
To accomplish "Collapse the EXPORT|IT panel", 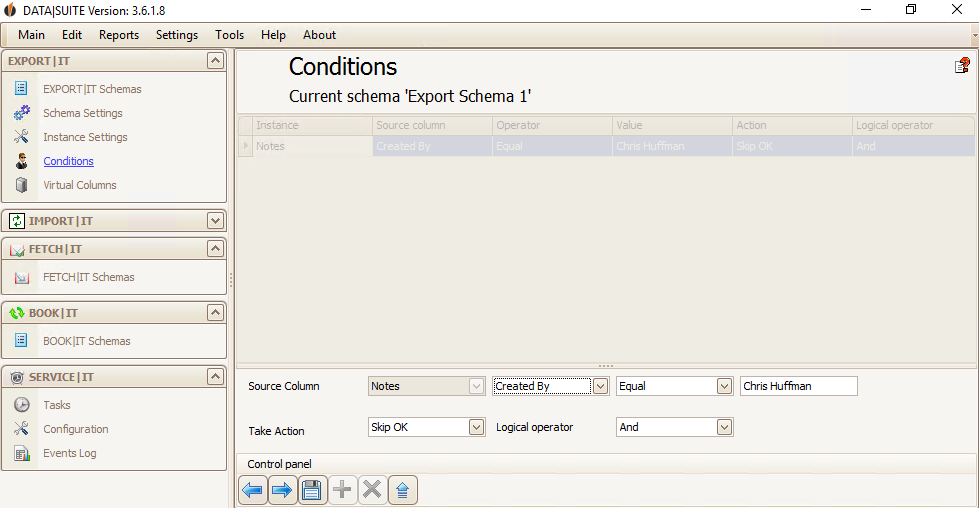I will click(x=215, y=61).
